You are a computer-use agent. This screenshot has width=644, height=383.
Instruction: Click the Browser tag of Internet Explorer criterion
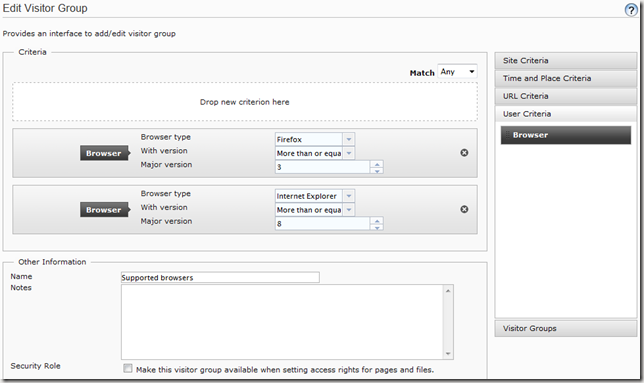tap(104, 210)
